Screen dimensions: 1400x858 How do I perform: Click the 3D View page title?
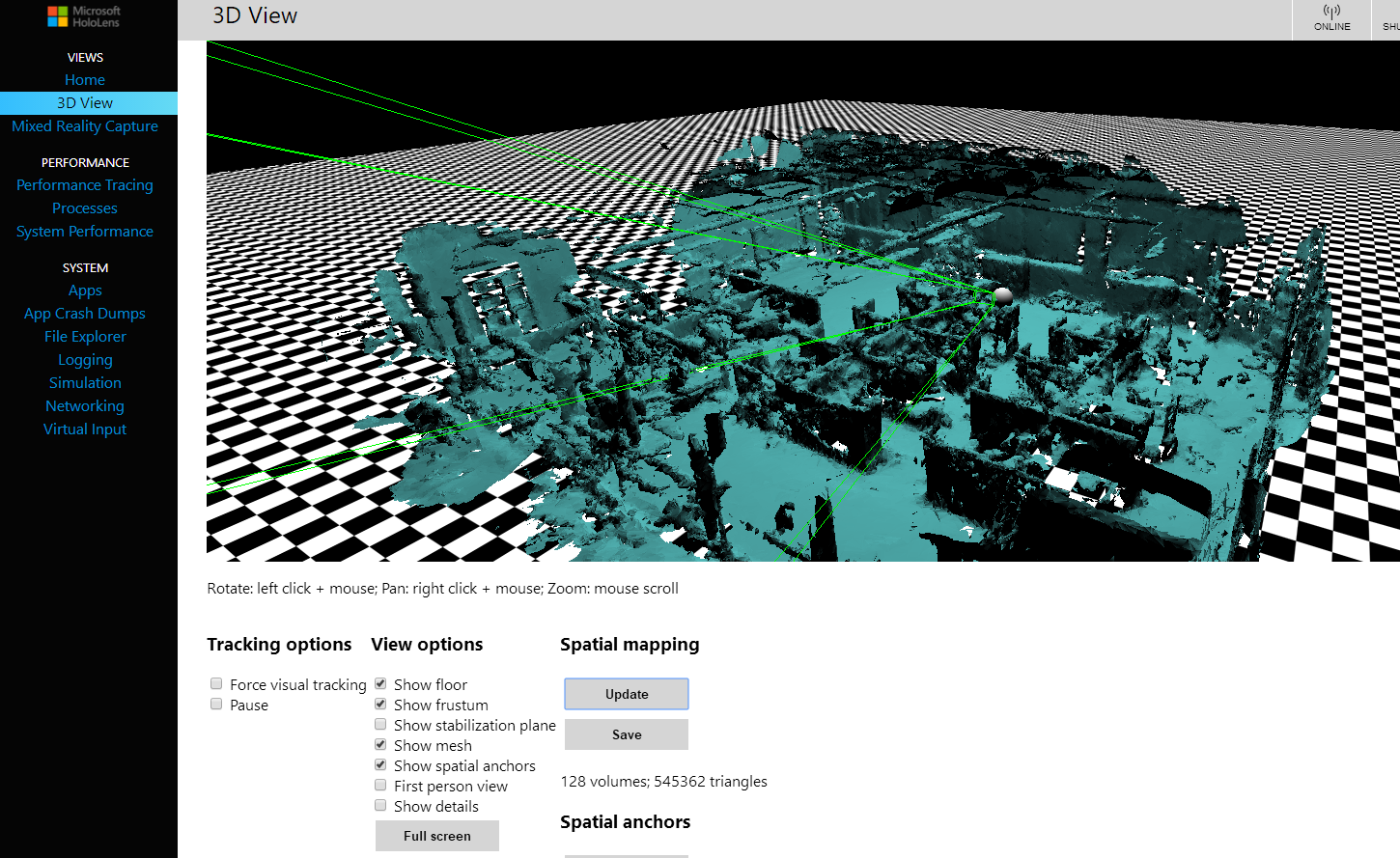click(255, 16)
